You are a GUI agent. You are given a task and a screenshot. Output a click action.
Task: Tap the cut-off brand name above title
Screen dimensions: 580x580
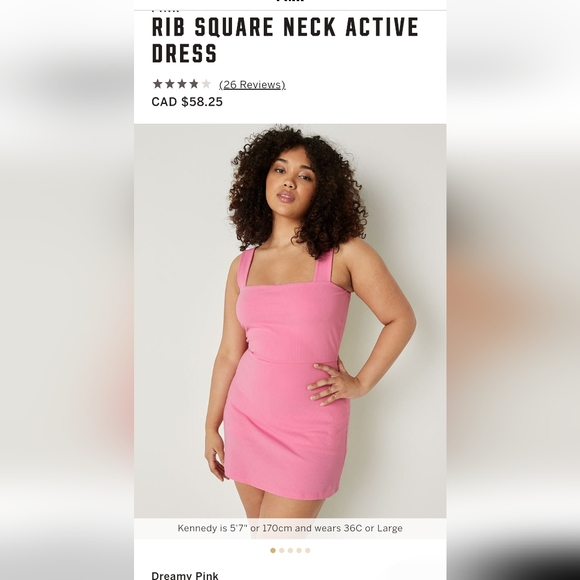tap(165, 12)
